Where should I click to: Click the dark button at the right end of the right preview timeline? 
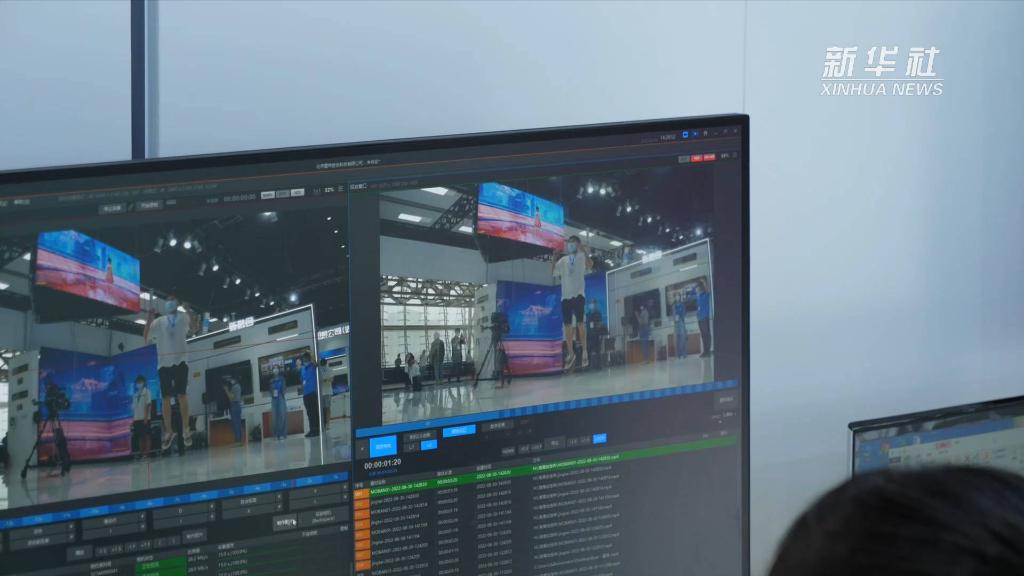[x=724, y=399]
